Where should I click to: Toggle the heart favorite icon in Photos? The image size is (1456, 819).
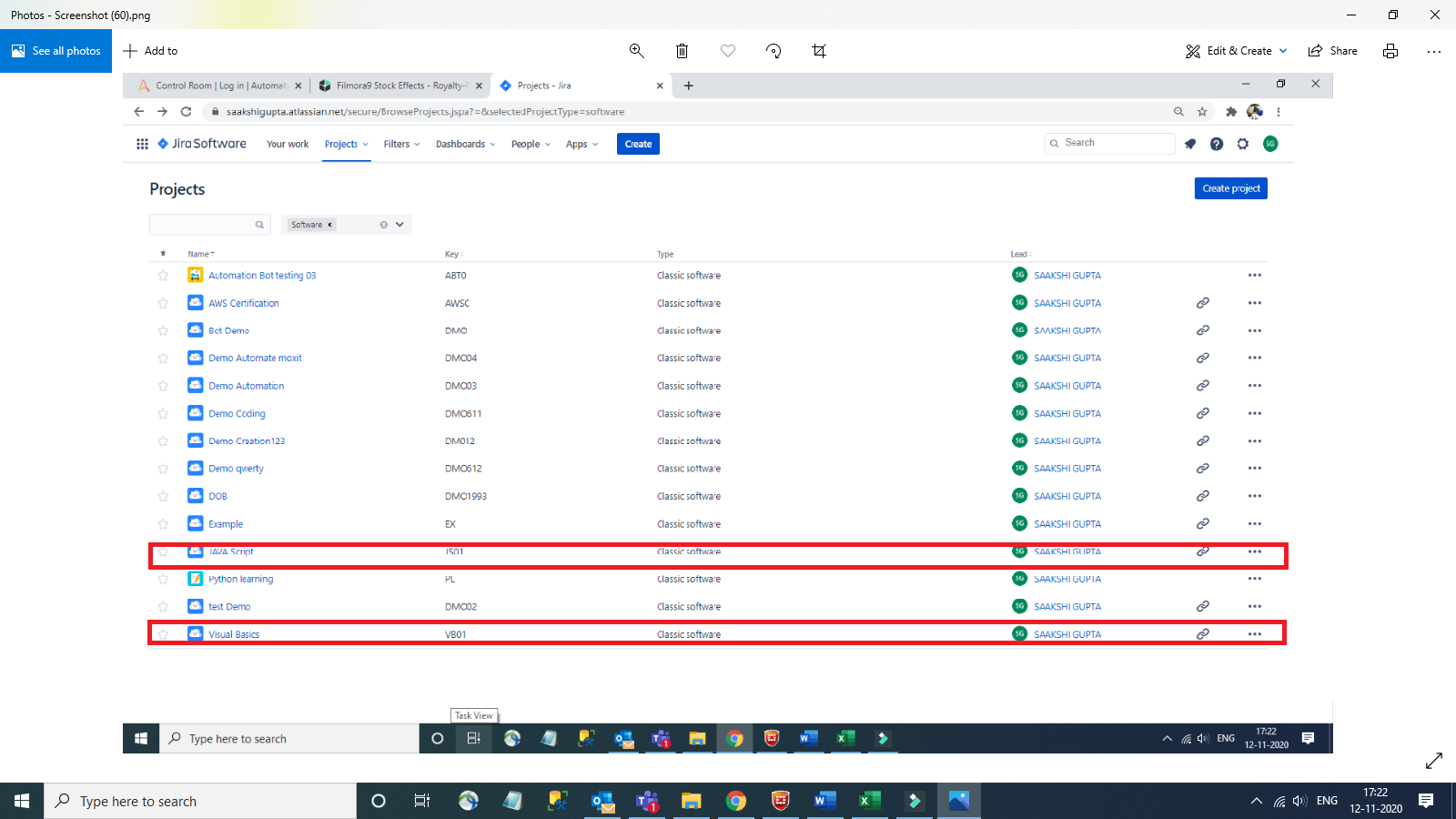coord(728,51)
